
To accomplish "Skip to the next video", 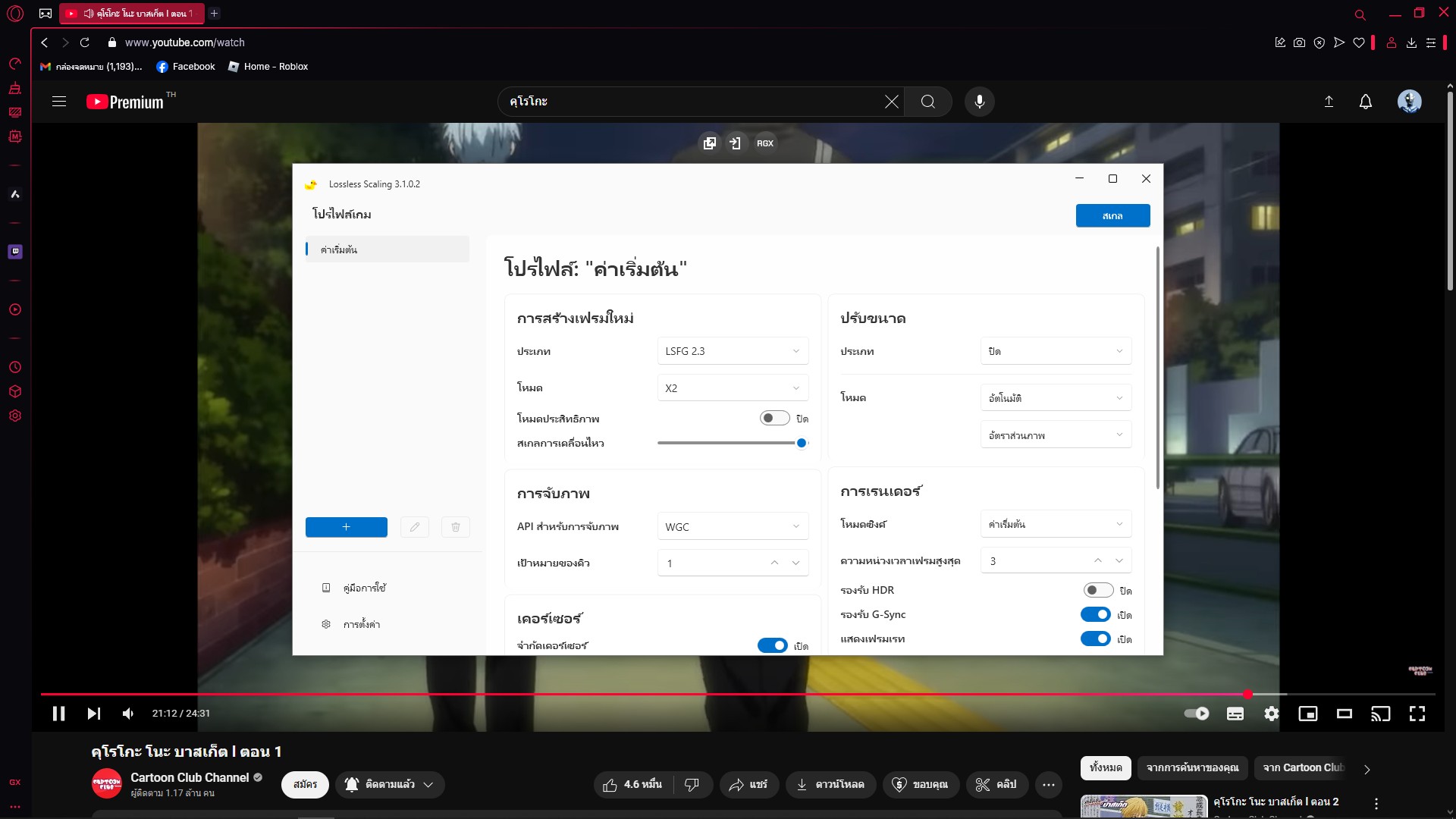I will click(x=93, y=714).
